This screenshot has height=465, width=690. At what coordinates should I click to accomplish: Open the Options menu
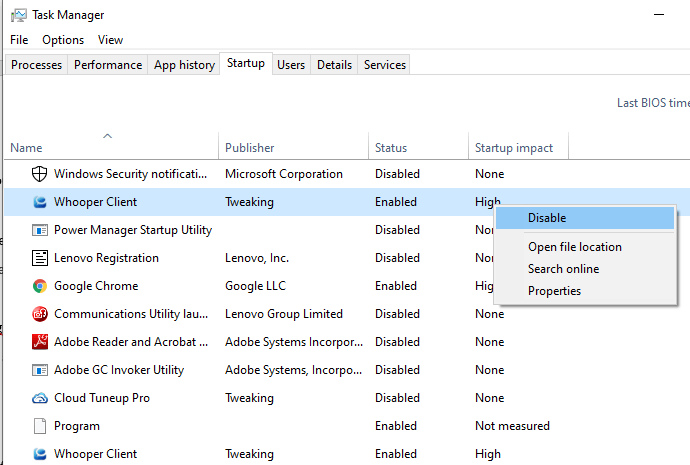[63, 40]
